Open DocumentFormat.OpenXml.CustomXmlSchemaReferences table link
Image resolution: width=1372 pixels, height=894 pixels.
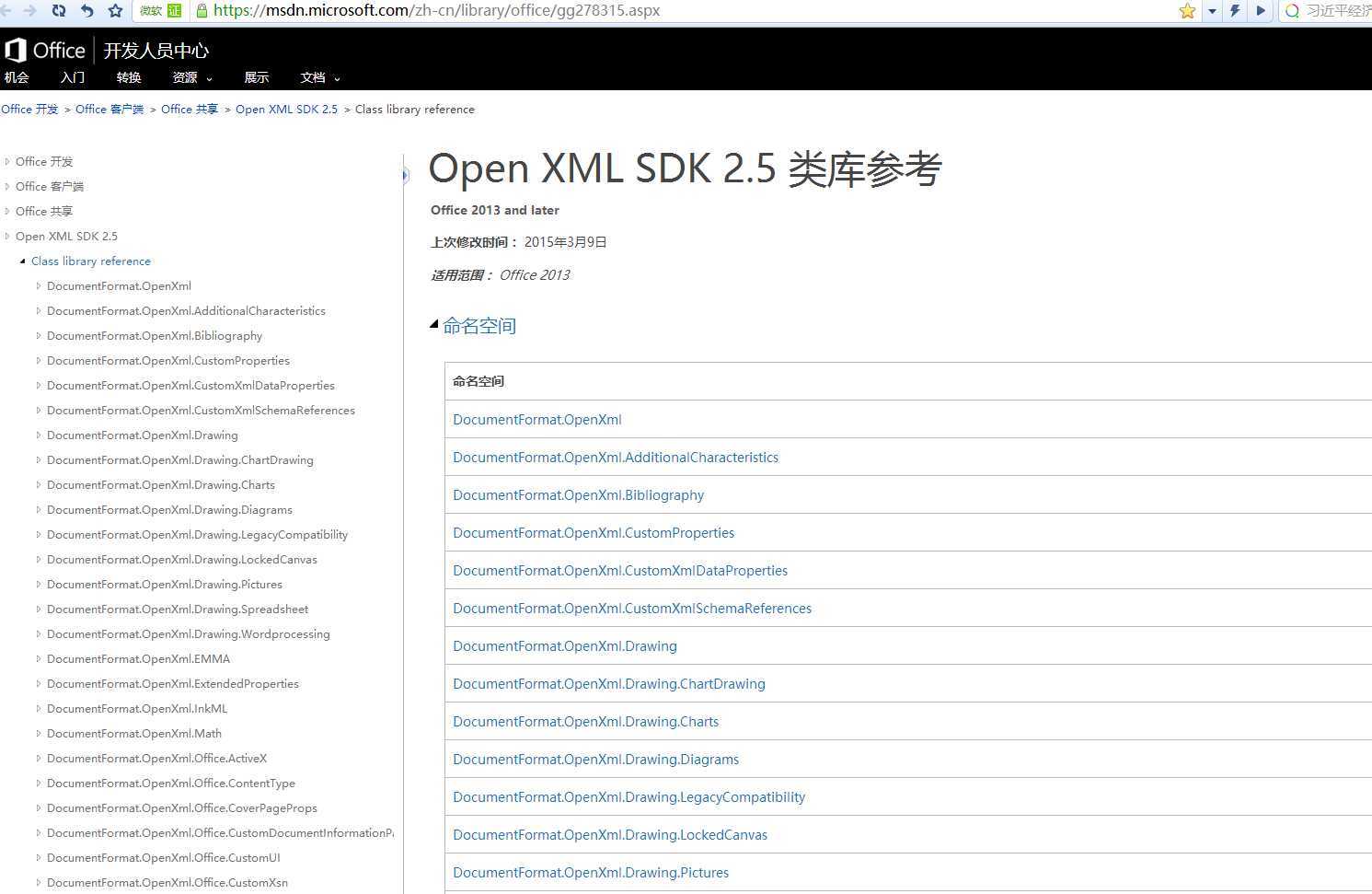[632, 609]
